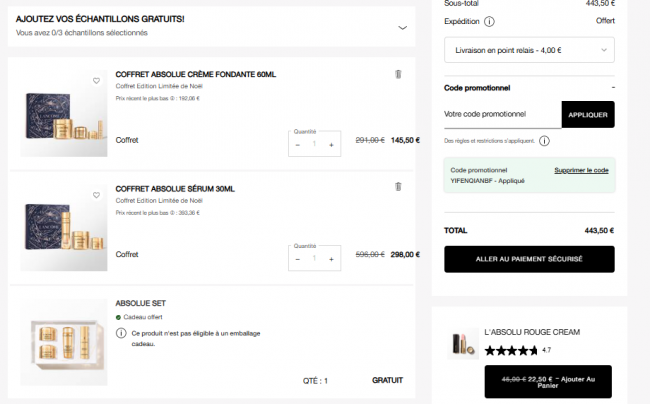Open the Livraison en point relais dropdown
The image size is (650, 404).
point(529,49)
